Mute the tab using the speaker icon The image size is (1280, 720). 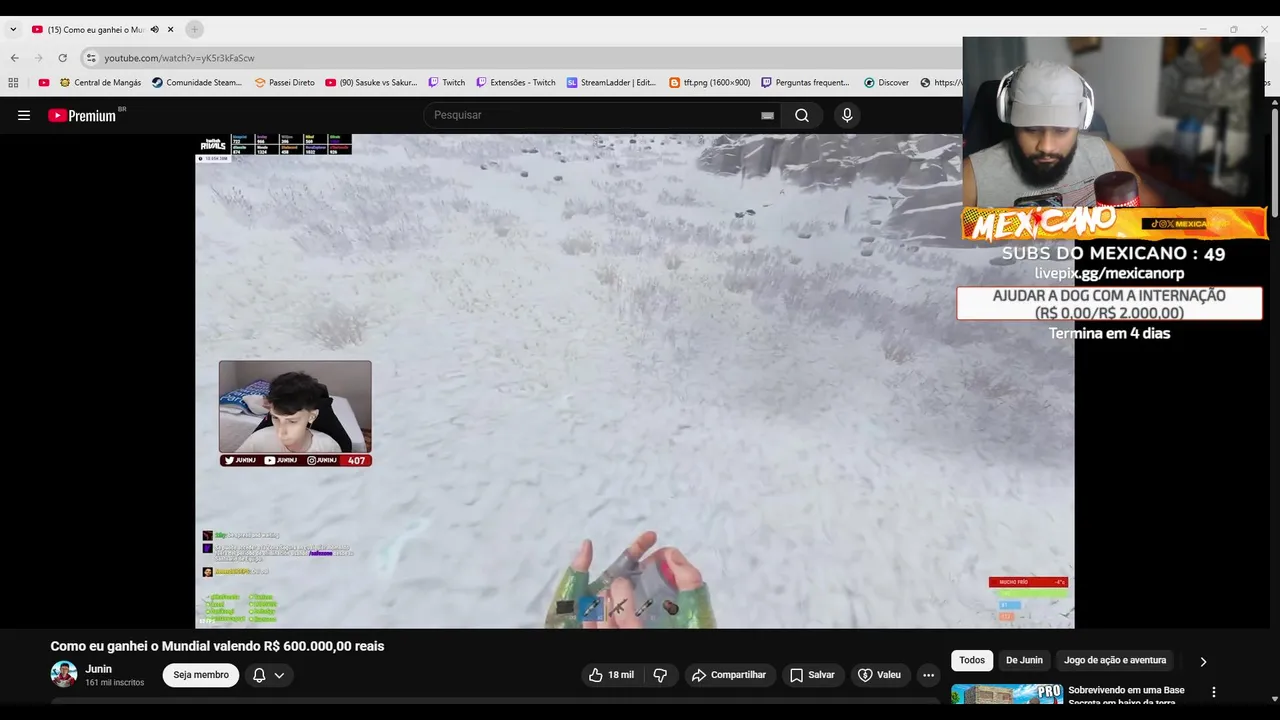(x=154, y=30)
